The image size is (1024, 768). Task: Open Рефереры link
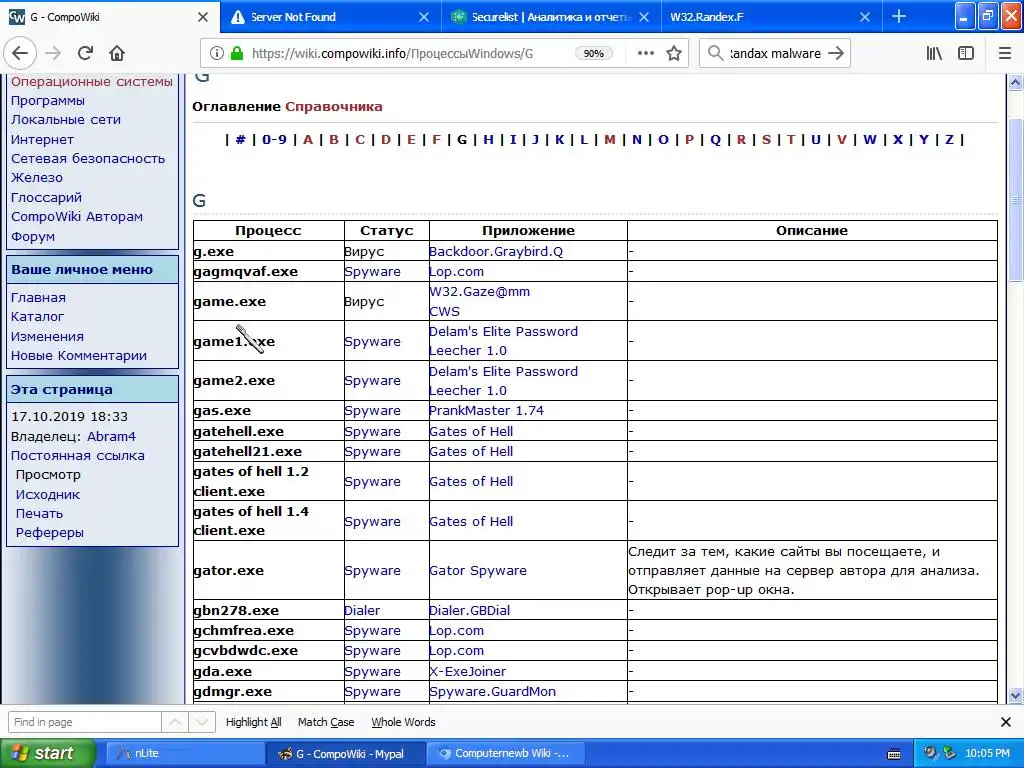tap(50, 533)
